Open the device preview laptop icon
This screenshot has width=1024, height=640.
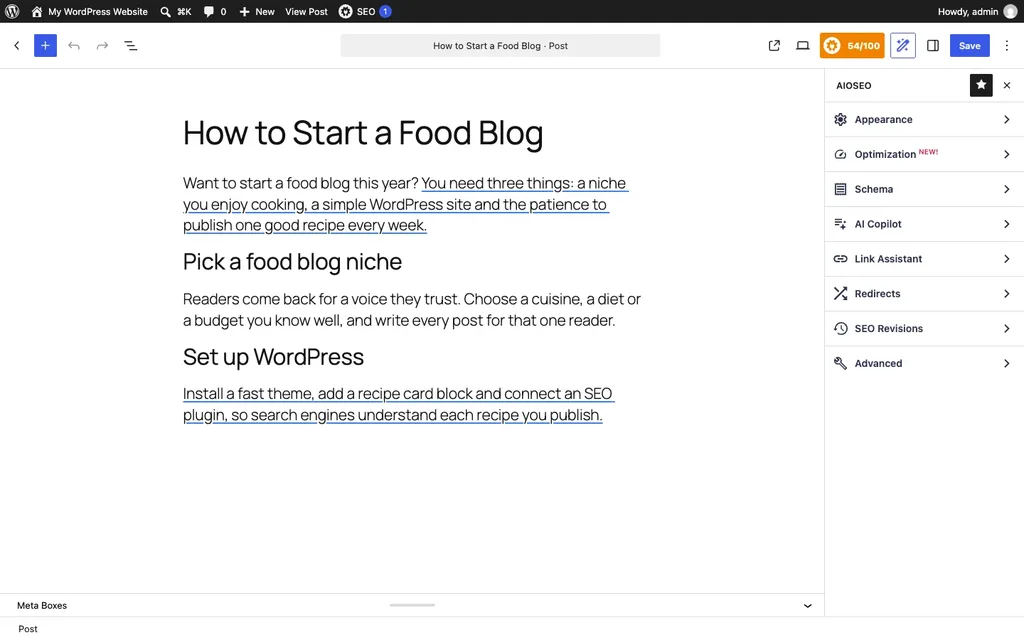(803, 46)
